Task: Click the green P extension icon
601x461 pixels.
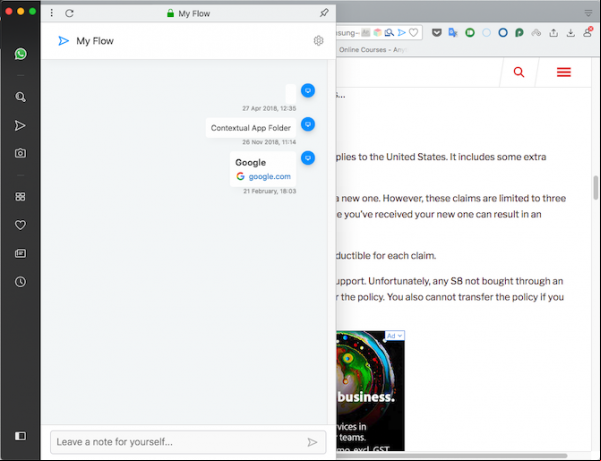Action: 519,33
